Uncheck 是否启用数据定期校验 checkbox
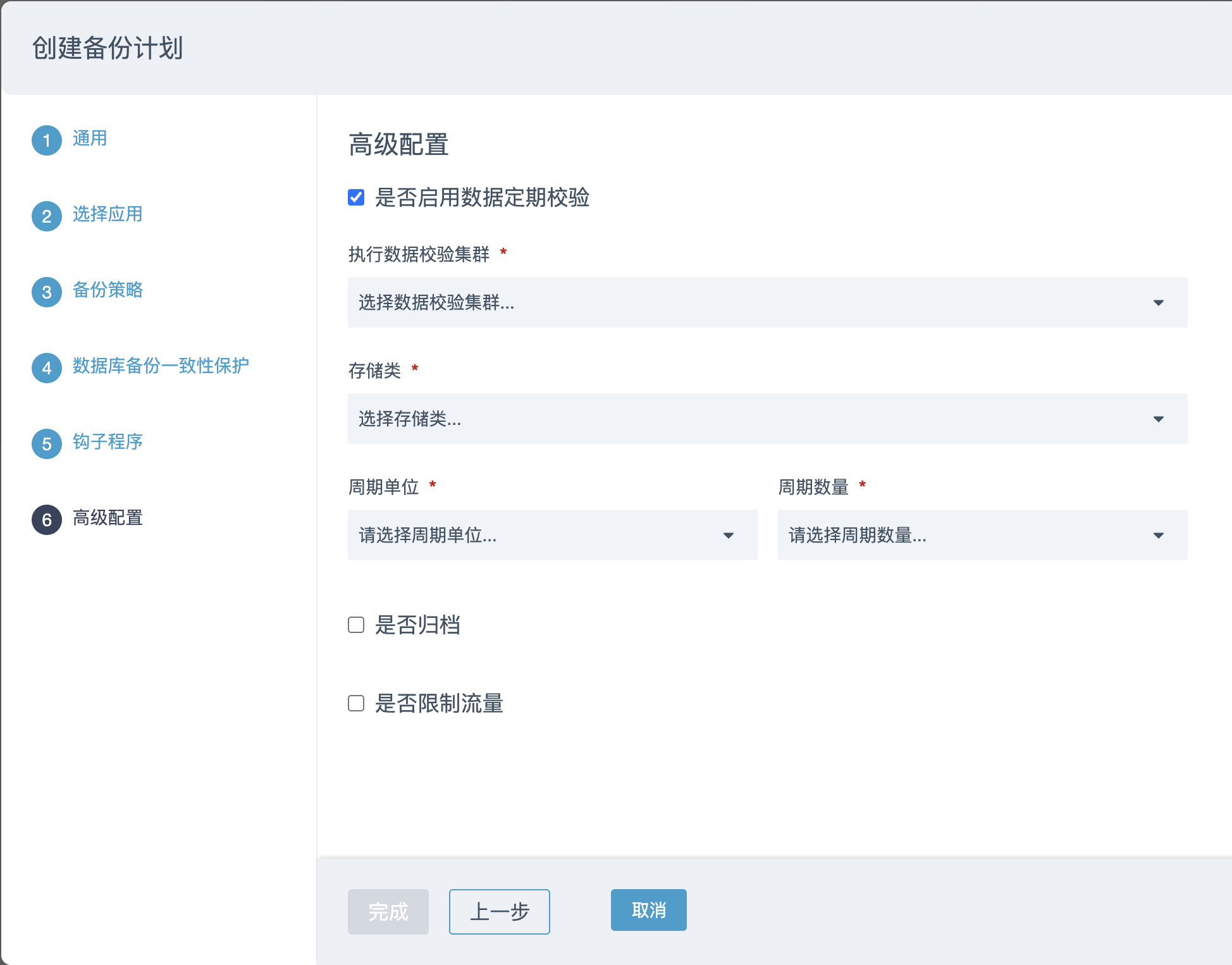The image size is (1232, 965). coord(356,197)
